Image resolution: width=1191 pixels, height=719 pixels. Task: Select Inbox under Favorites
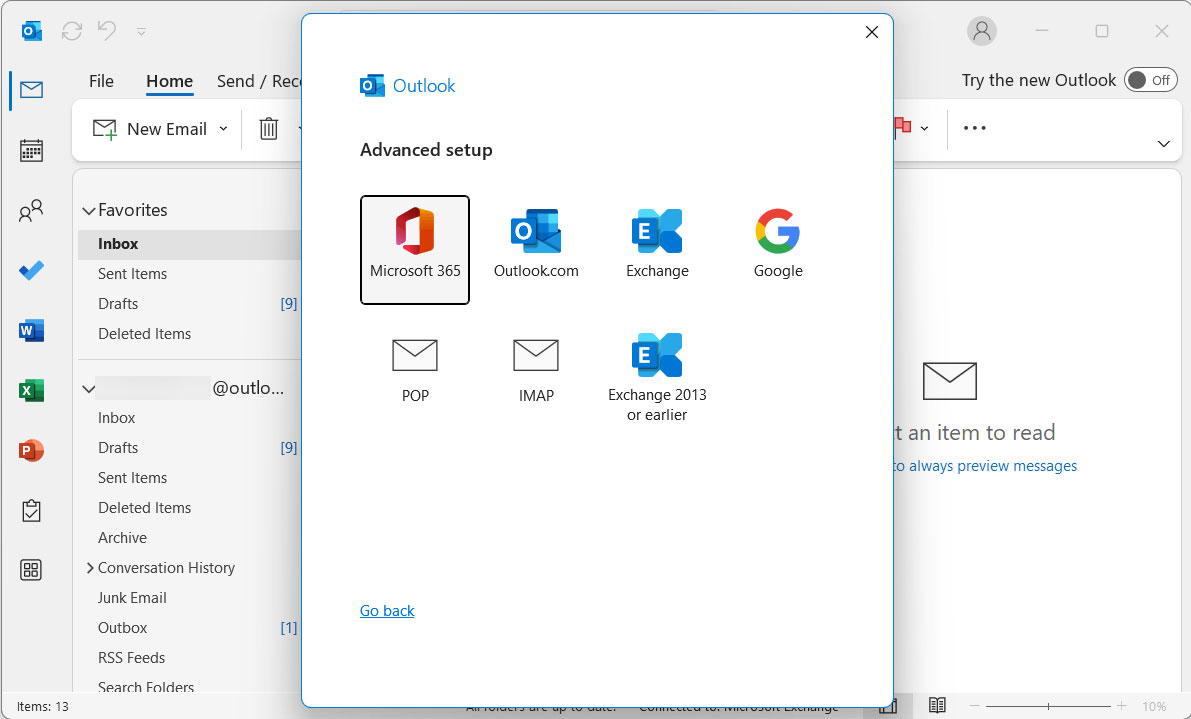117,243
